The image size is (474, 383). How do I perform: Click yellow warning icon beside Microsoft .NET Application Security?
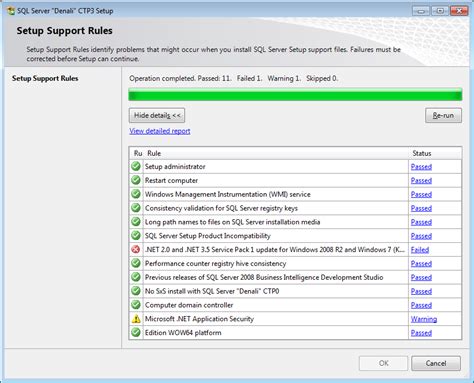point(136,319)
